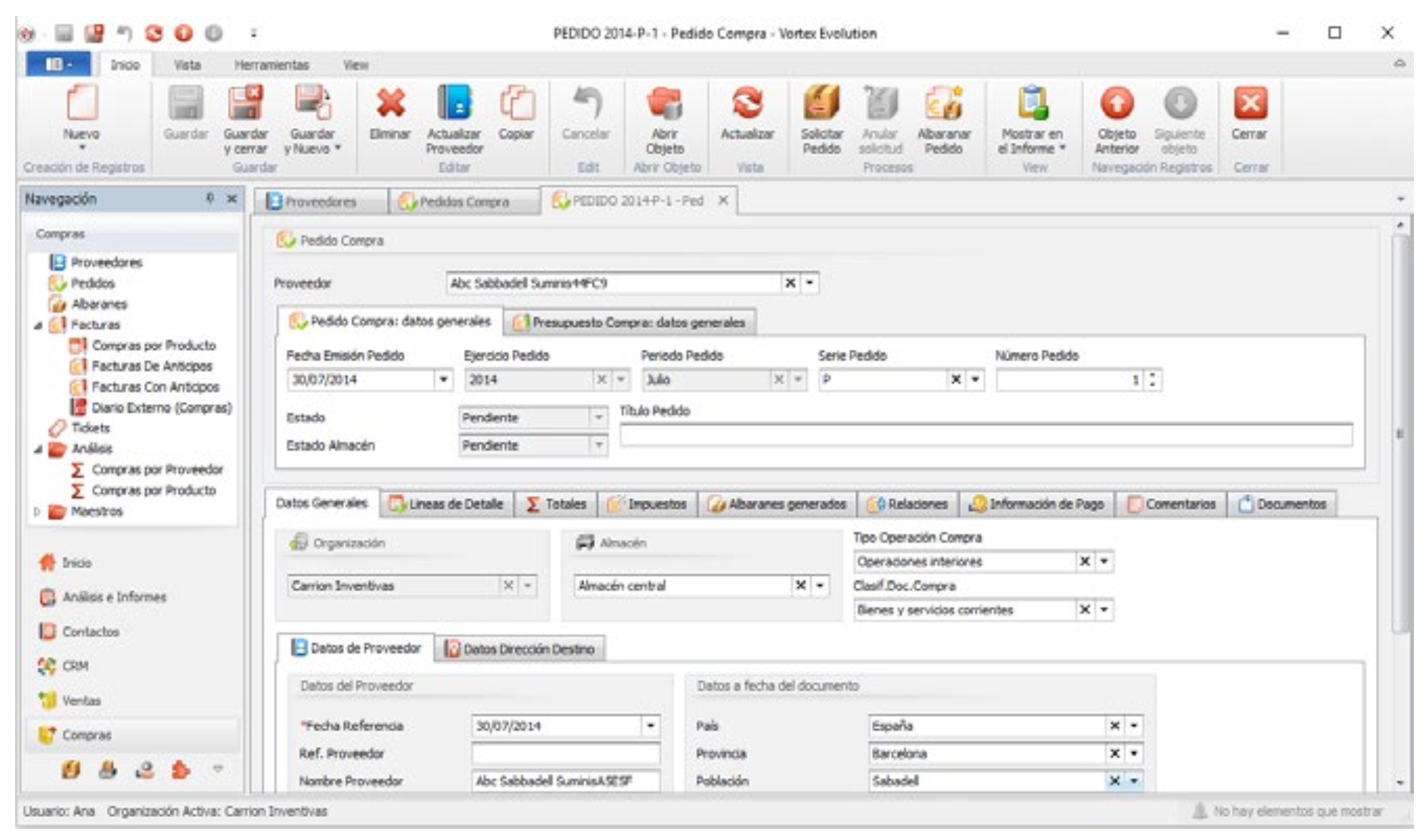The image size is (1425, 840).
Task: Click Albaranar Pedido icon
Action: (x=944, y=102)
